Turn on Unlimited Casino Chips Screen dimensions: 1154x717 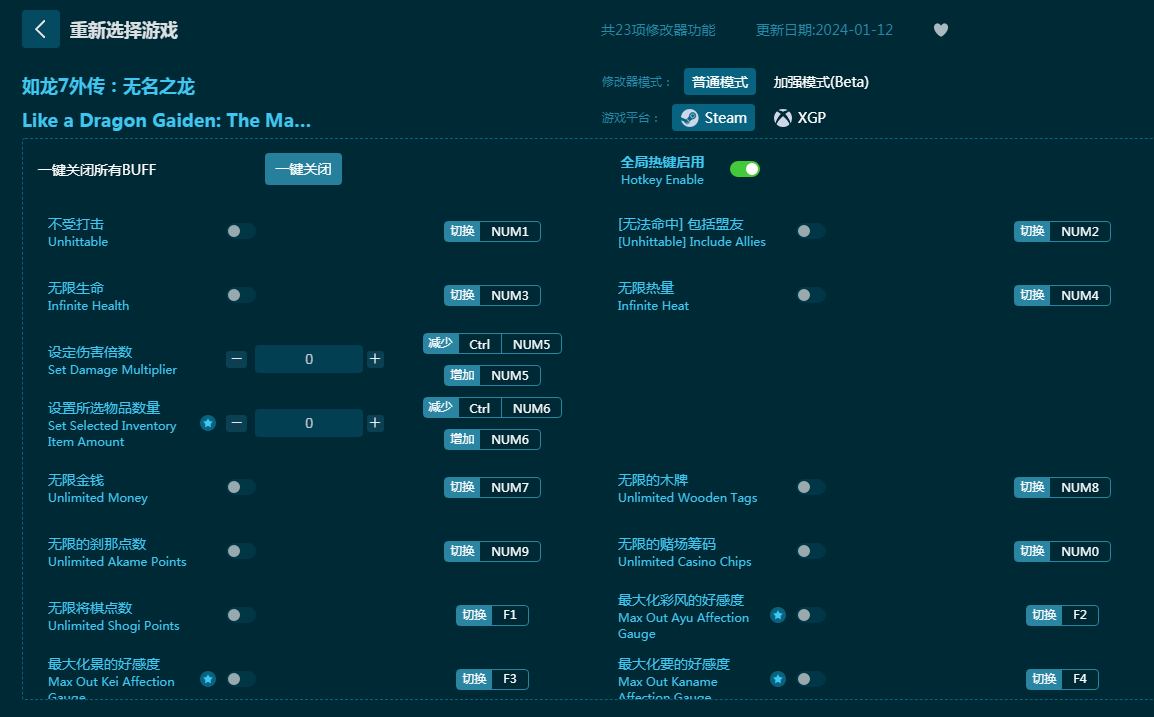click(810, 551)
